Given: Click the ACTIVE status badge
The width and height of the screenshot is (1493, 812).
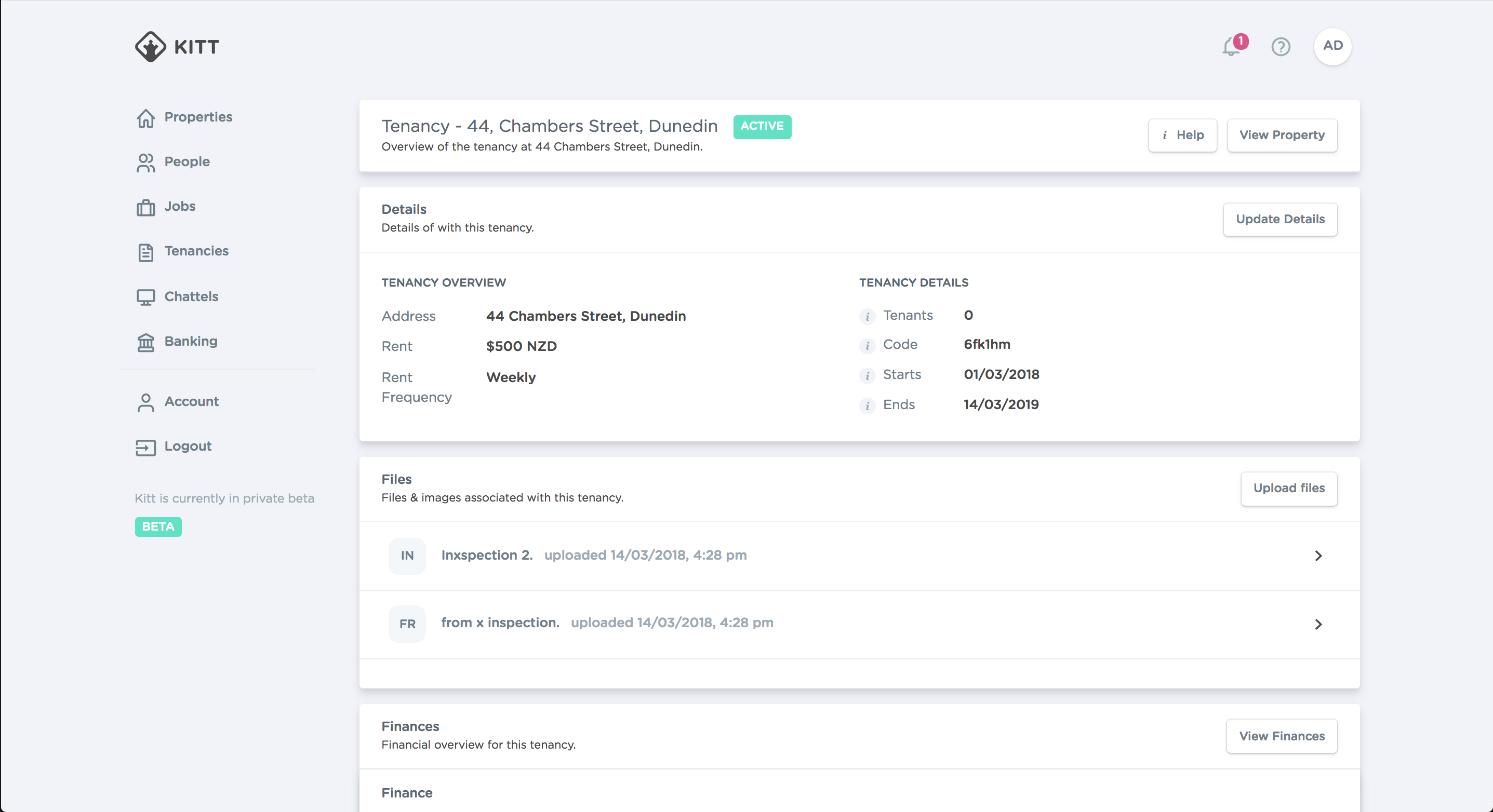Looking at the screenshot, I should [x=762, y=126].
